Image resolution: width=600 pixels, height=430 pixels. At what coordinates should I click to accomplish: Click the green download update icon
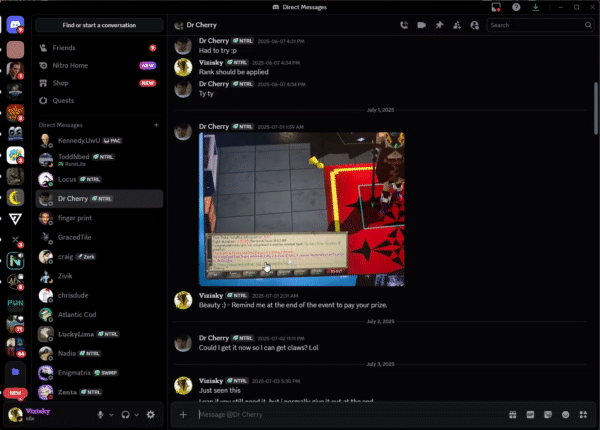pyautogui.click(x=536, y=7)
